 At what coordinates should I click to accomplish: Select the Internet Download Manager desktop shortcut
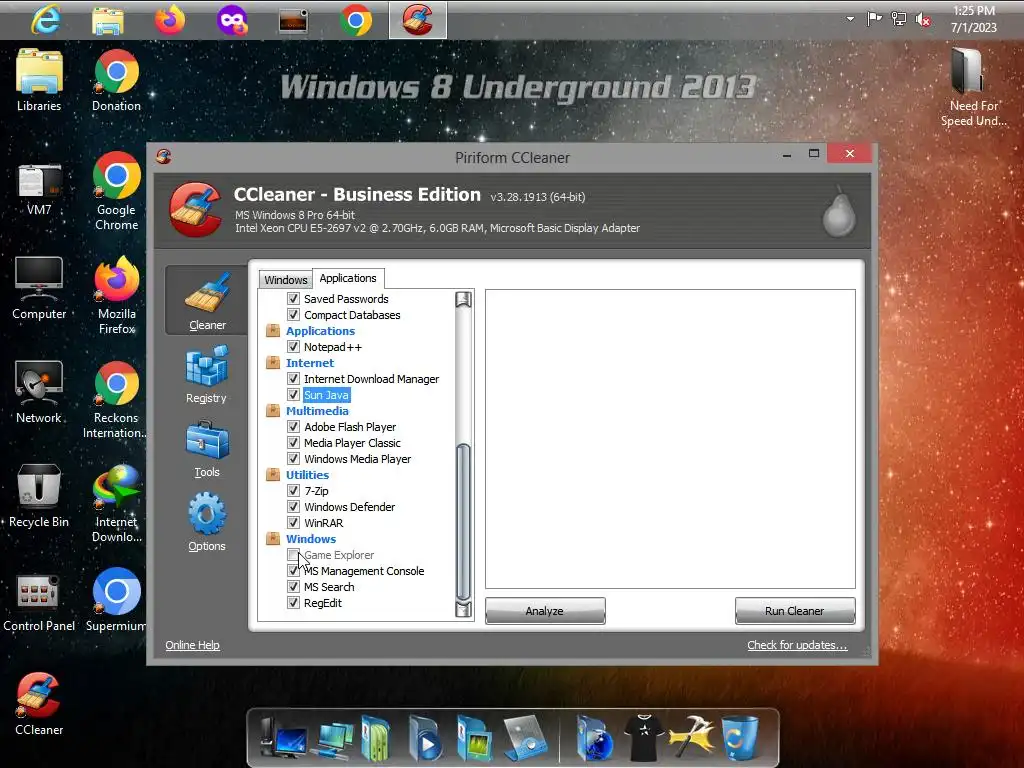coord(116,504)
